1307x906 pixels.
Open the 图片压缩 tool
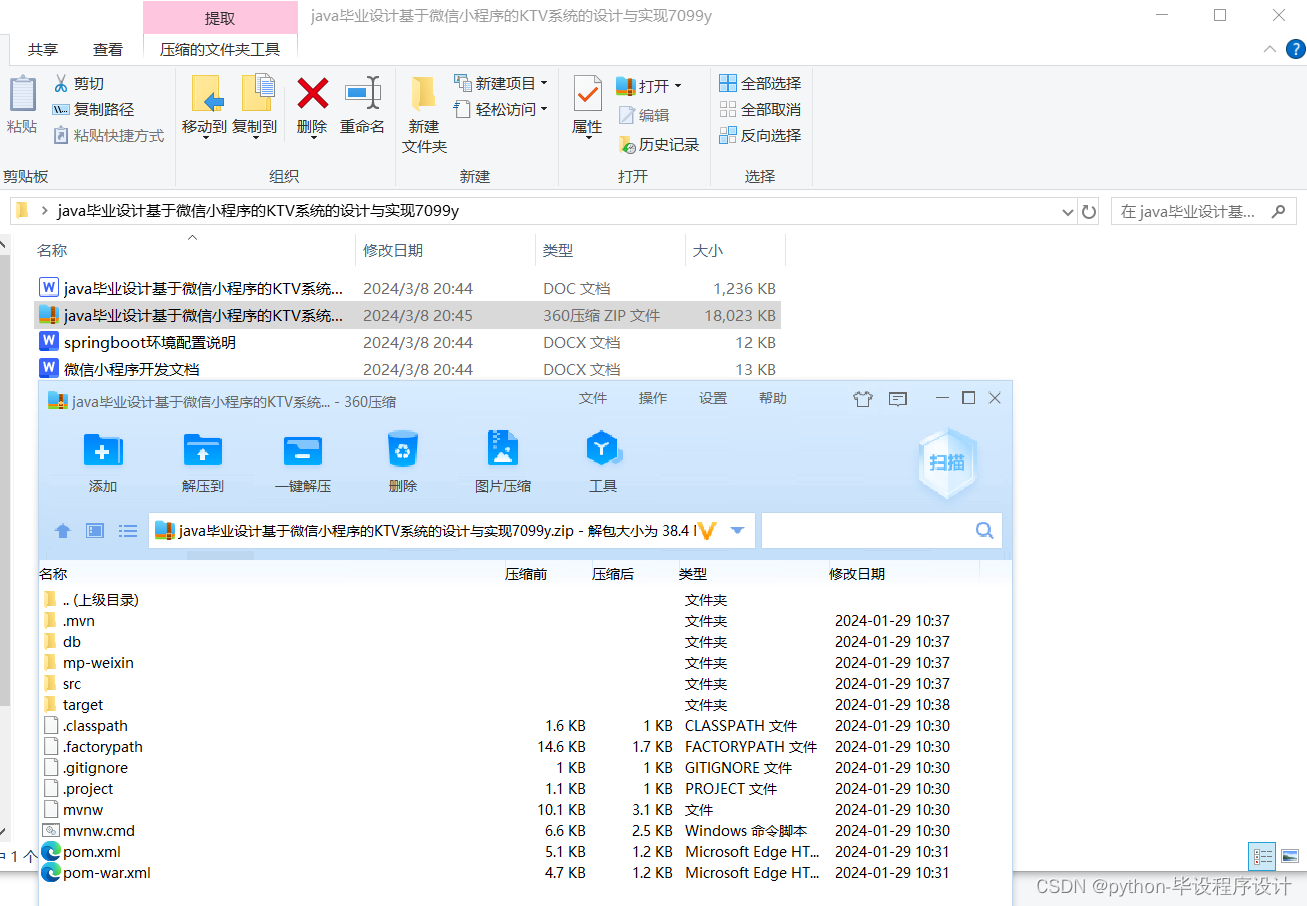click(503, 448)
